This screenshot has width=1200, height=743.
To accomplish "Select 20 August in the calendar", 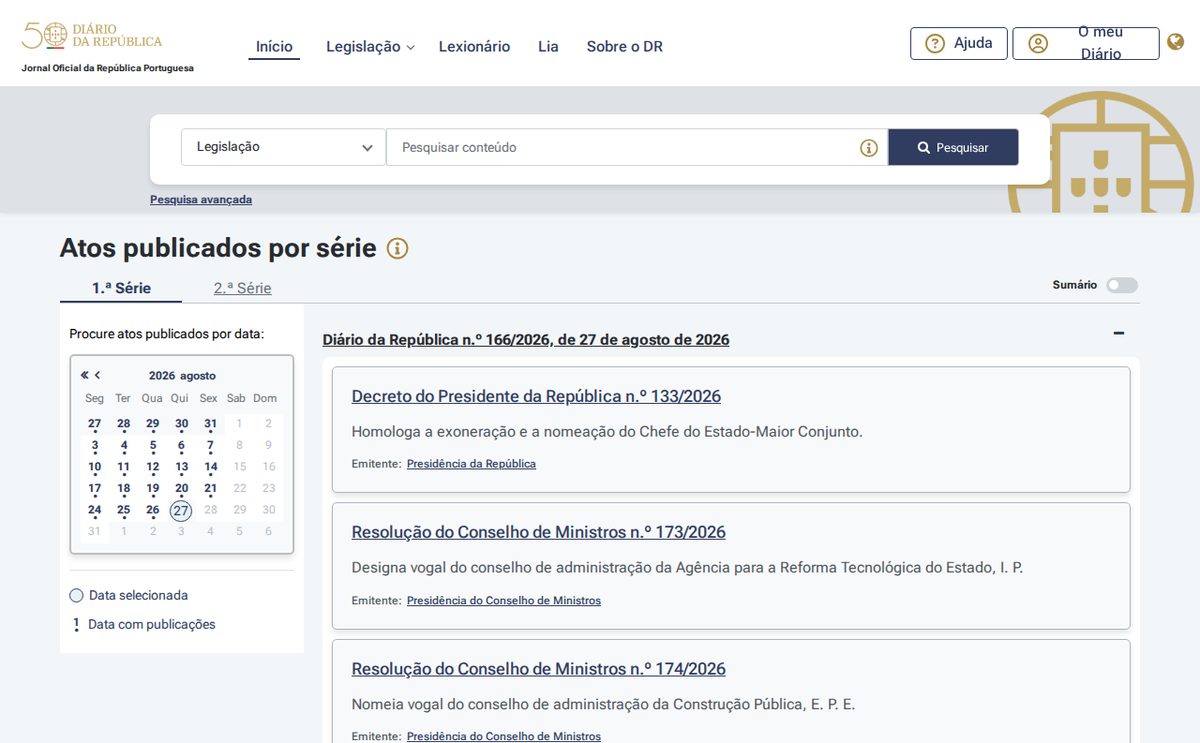I will (x=181, y=489).
